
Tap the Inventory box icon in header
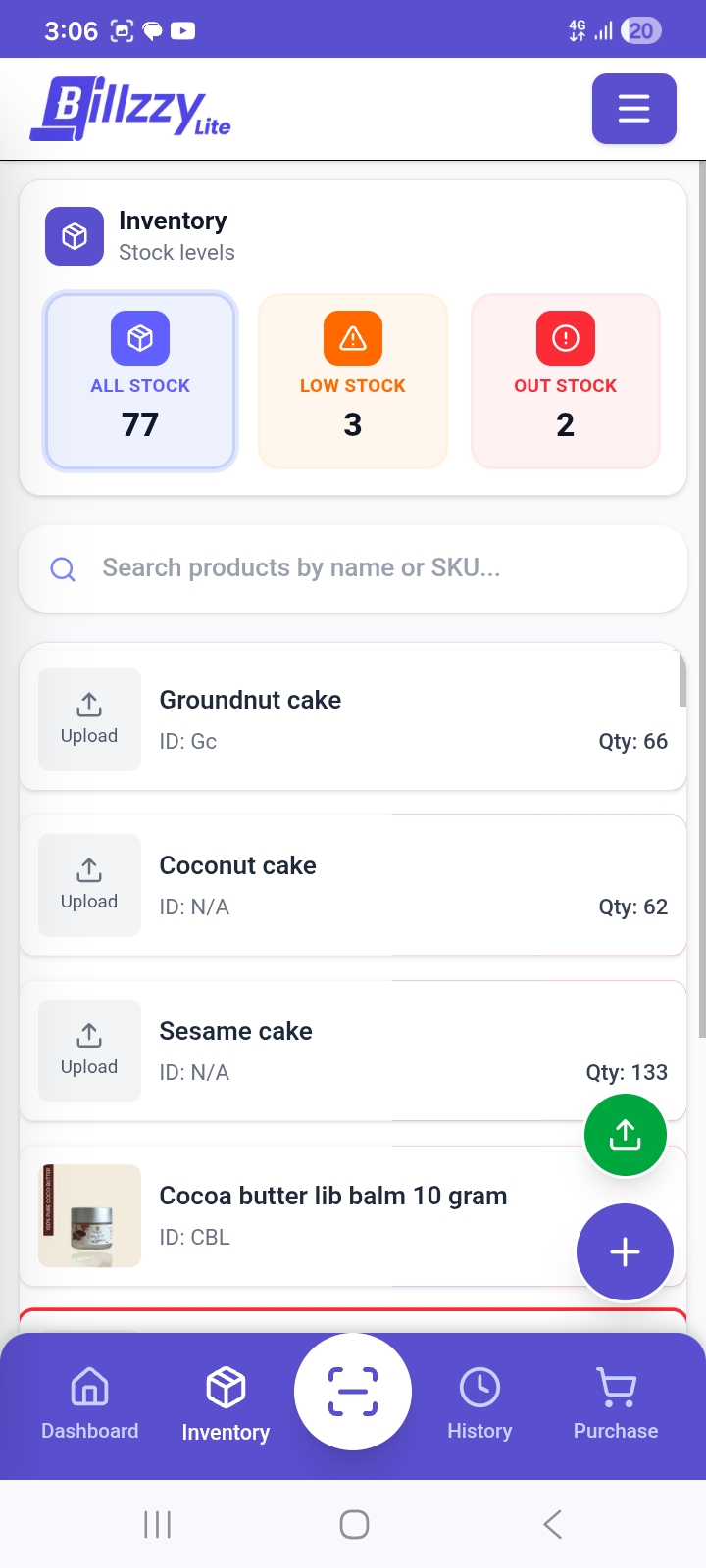coord(75,236)
